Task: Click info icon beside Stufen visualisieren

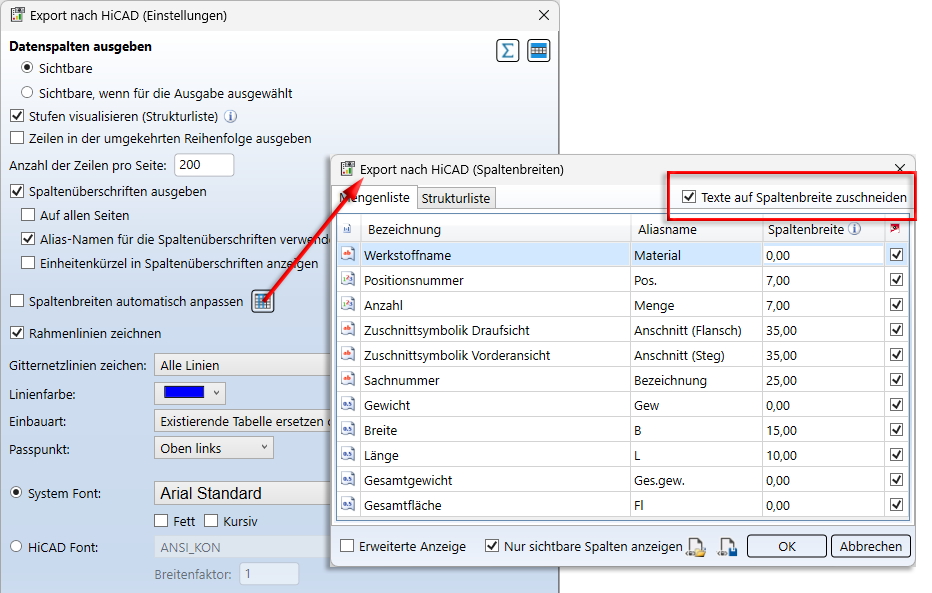Action: point(231,116)
